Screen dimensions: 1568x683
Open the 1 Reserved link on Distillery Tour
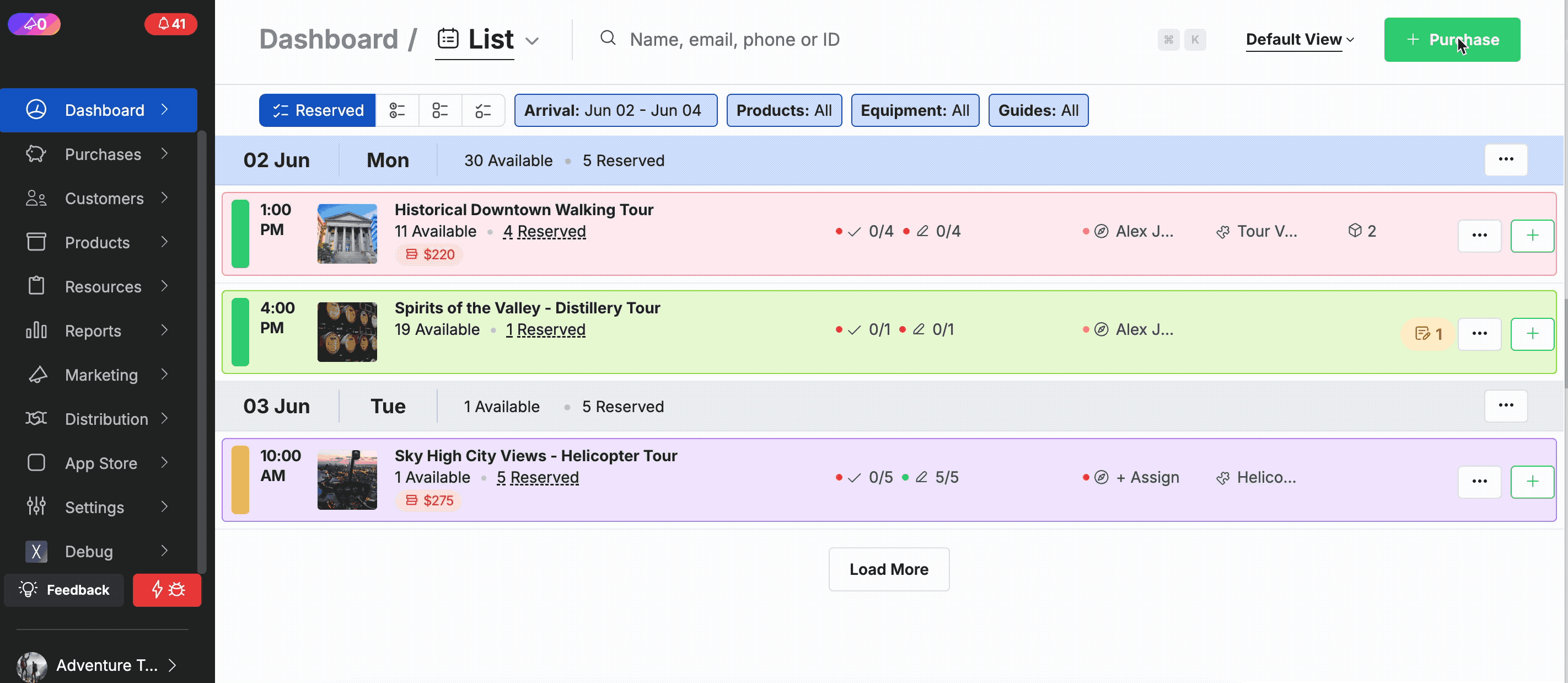click(x=545, y=329)
